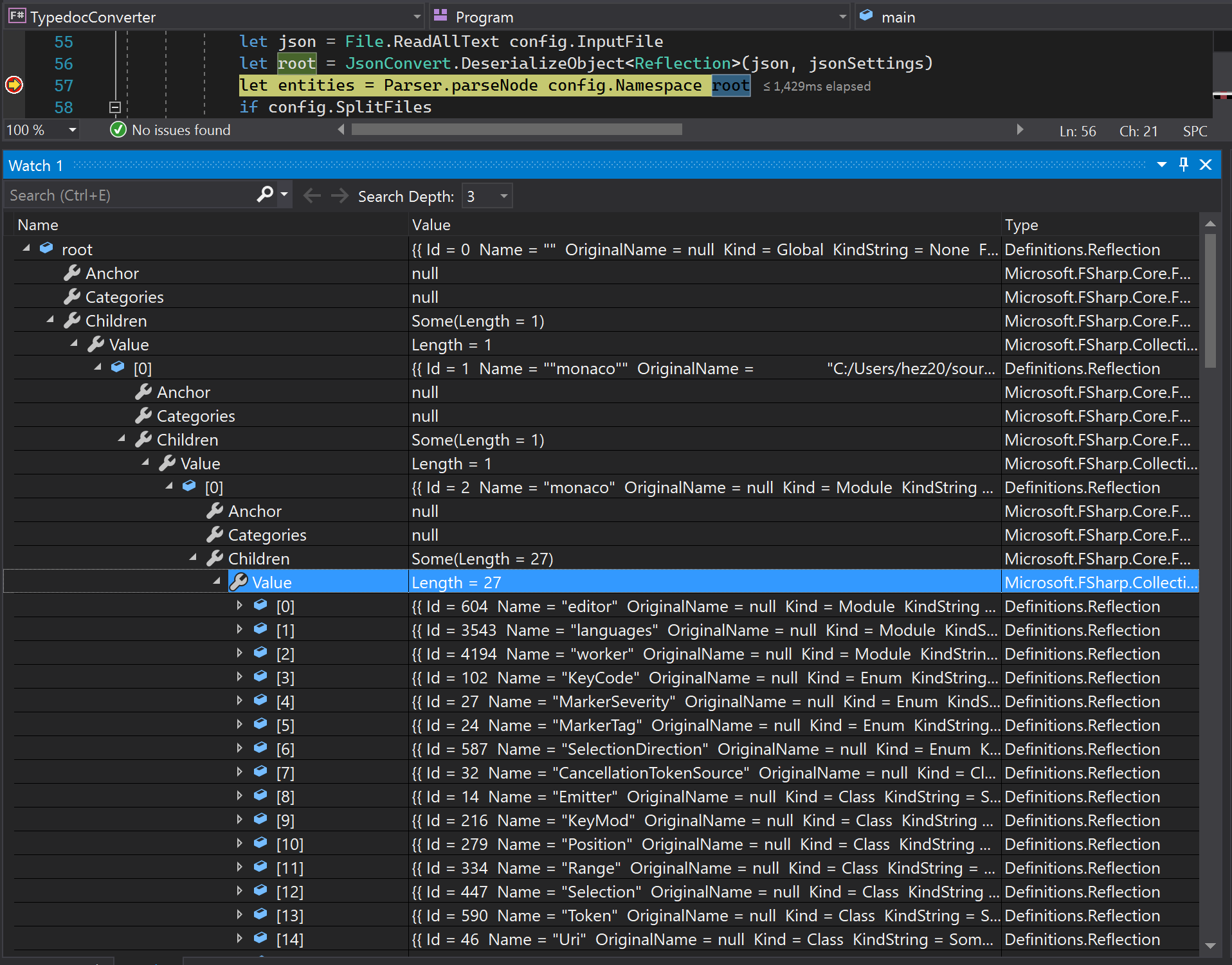Click the horizontal scrollbar below the code editor
The image size is (1232, 965).
(514, 129)
